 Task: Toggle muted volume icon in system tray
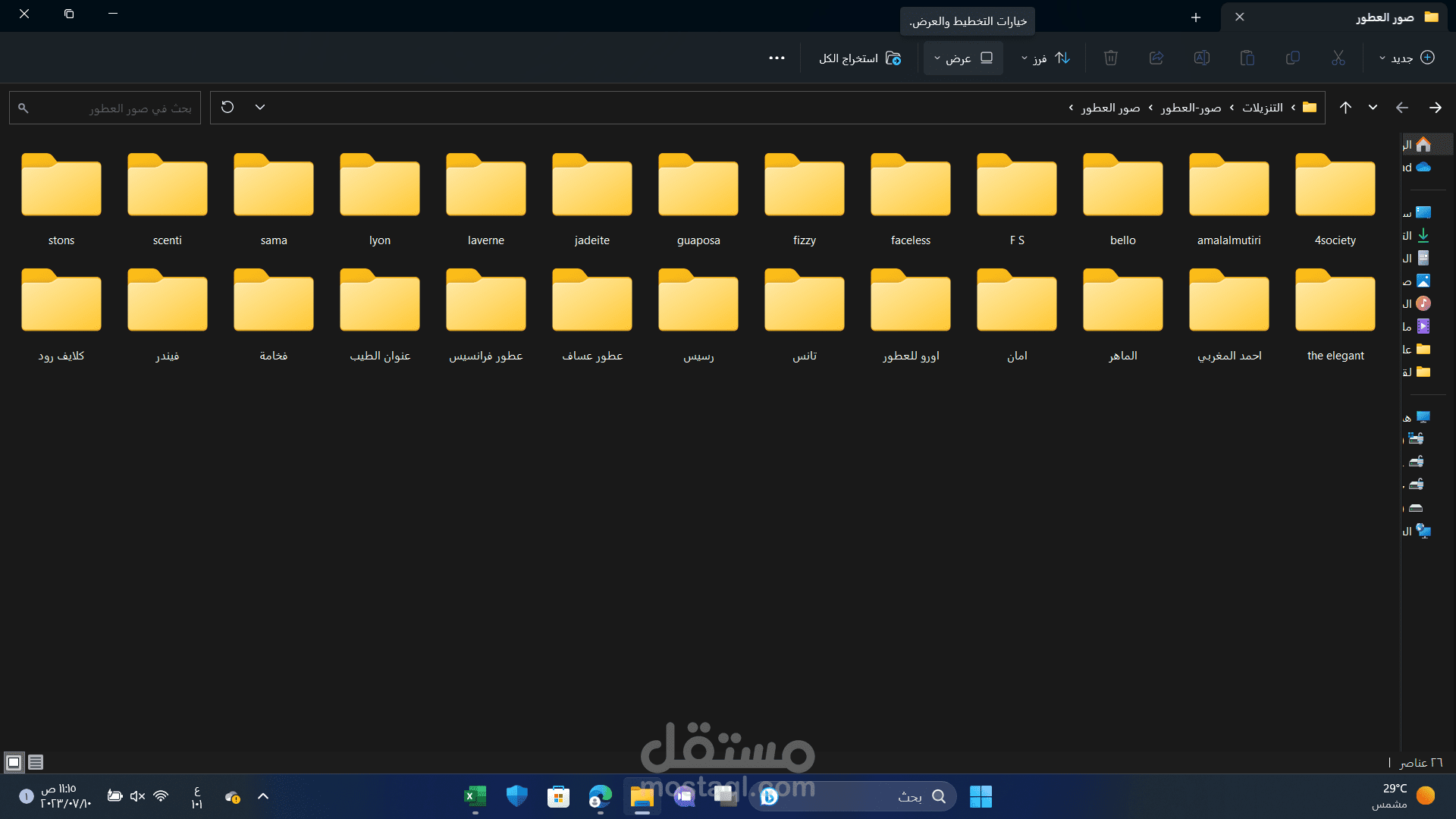click(x=137, y=796)
